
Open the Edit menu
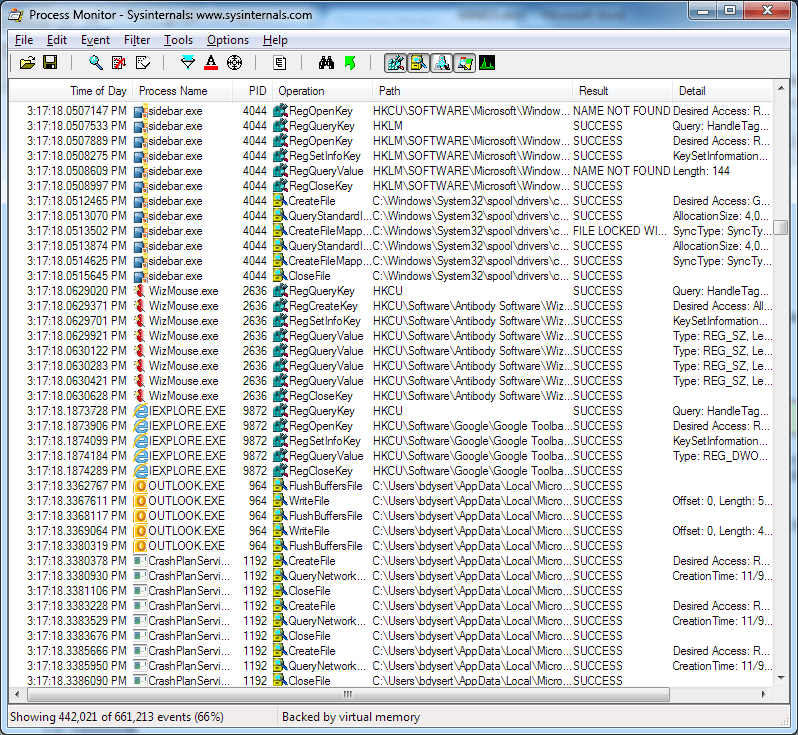click(56, 40)
